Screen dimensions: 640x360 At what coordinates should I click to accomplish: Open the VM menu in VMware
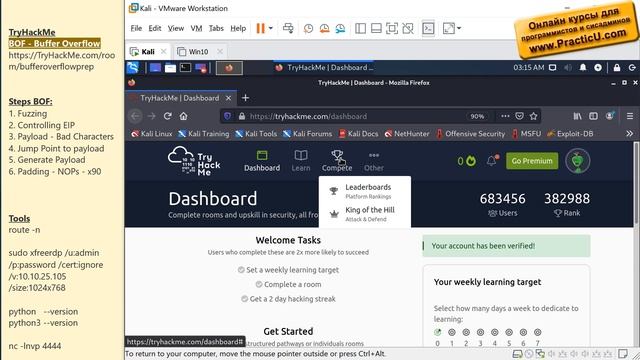196,28
